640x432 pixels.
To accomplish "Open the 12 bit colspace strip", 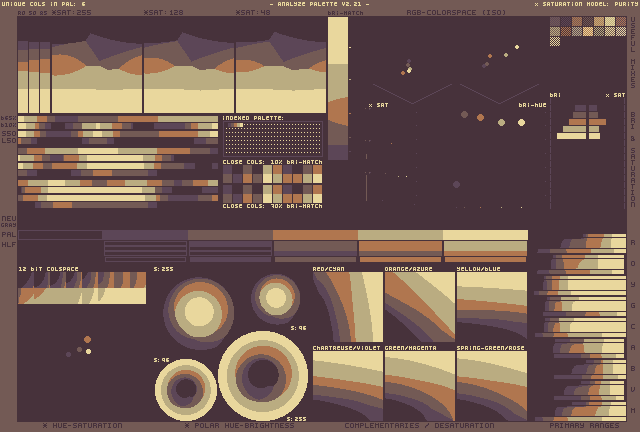I will point(82,288).
